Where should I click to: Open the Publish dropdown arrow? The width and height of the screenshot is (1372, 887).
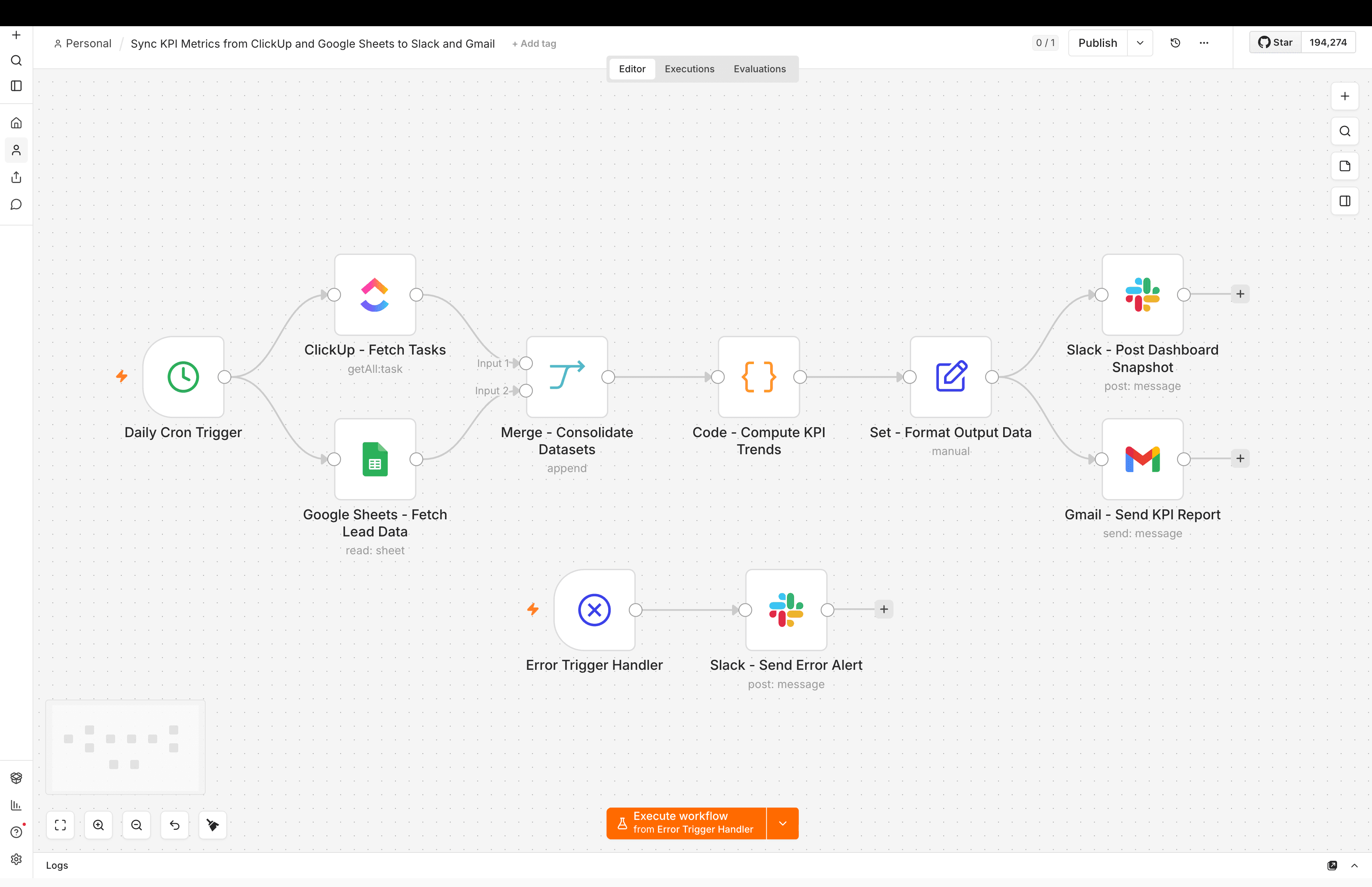coord(1140,42)
